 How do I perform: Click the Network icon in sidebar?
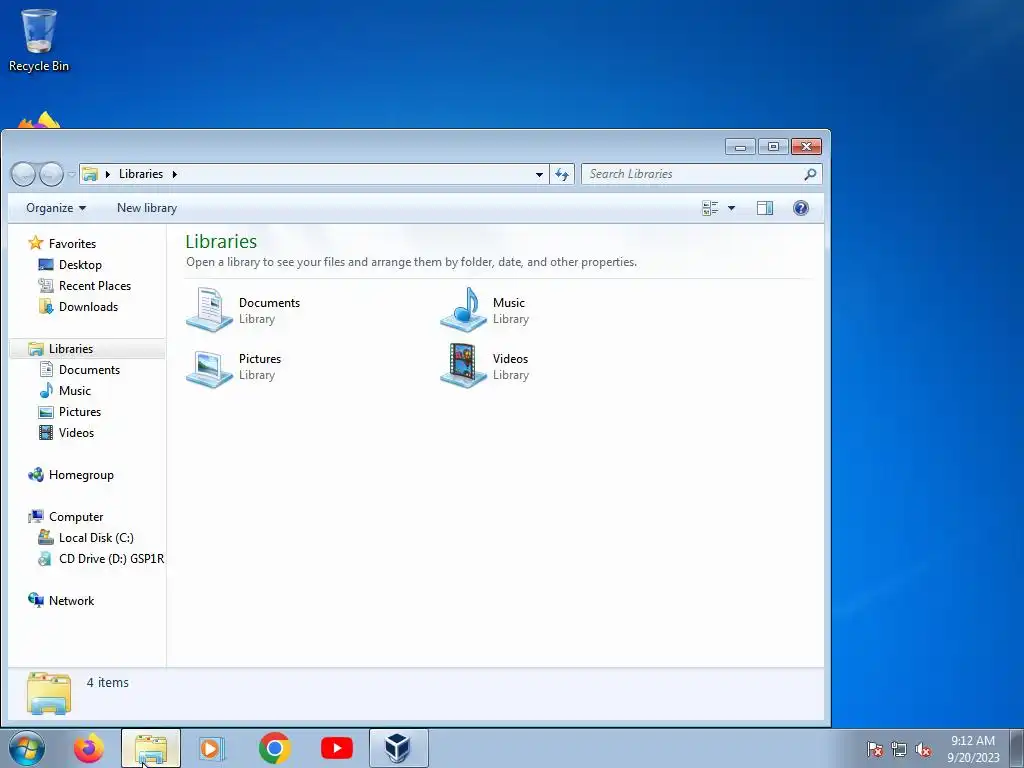[36, 600]
